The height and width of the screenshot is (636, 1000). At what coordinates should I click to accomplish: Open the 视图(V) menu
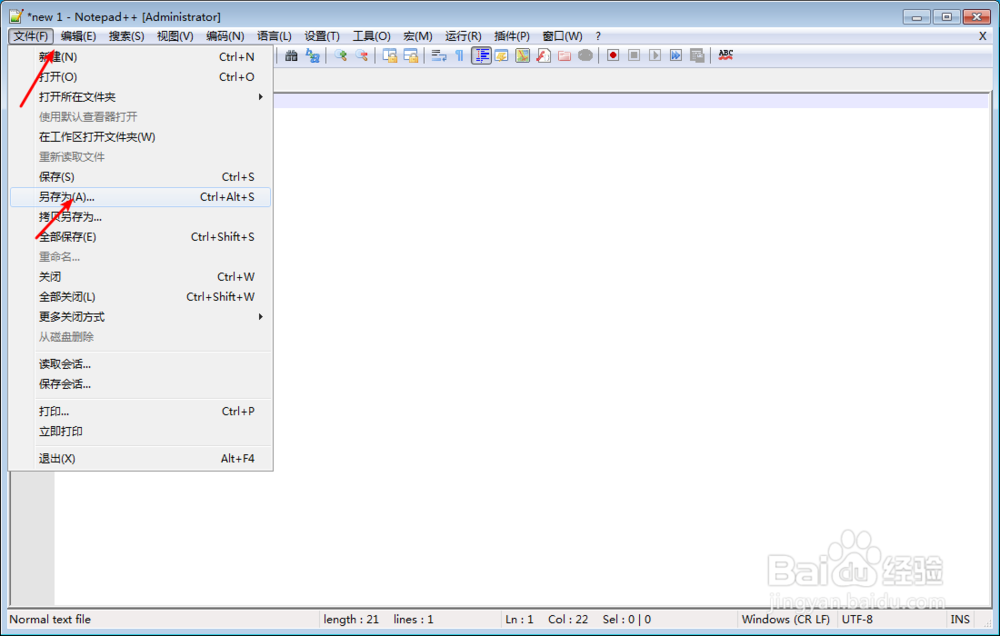coord(175,36)
